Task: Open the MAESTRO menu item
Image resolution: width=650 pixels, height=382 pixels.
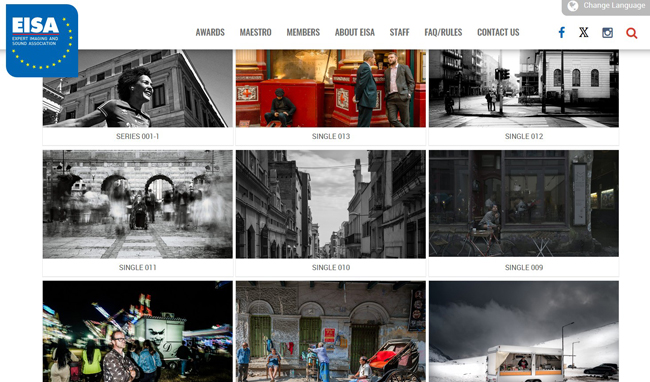Action: coord(255,32)
